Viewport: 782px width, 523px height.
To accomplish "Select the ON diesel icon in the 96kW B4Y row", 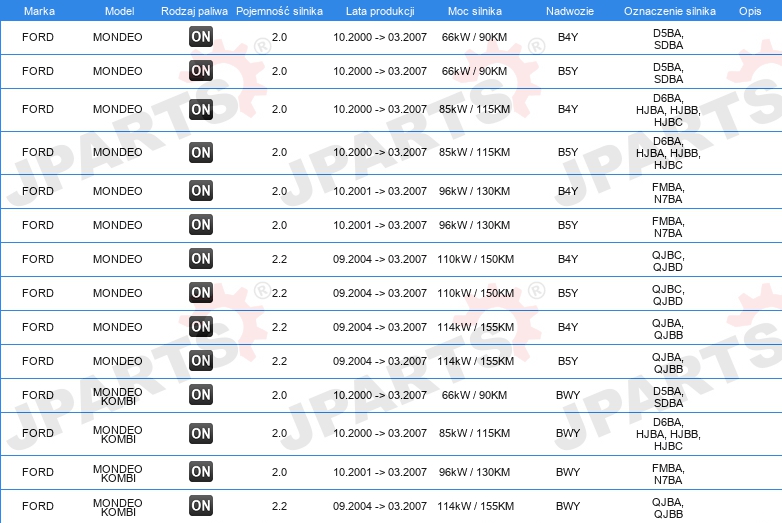I will tap(201, 191).
